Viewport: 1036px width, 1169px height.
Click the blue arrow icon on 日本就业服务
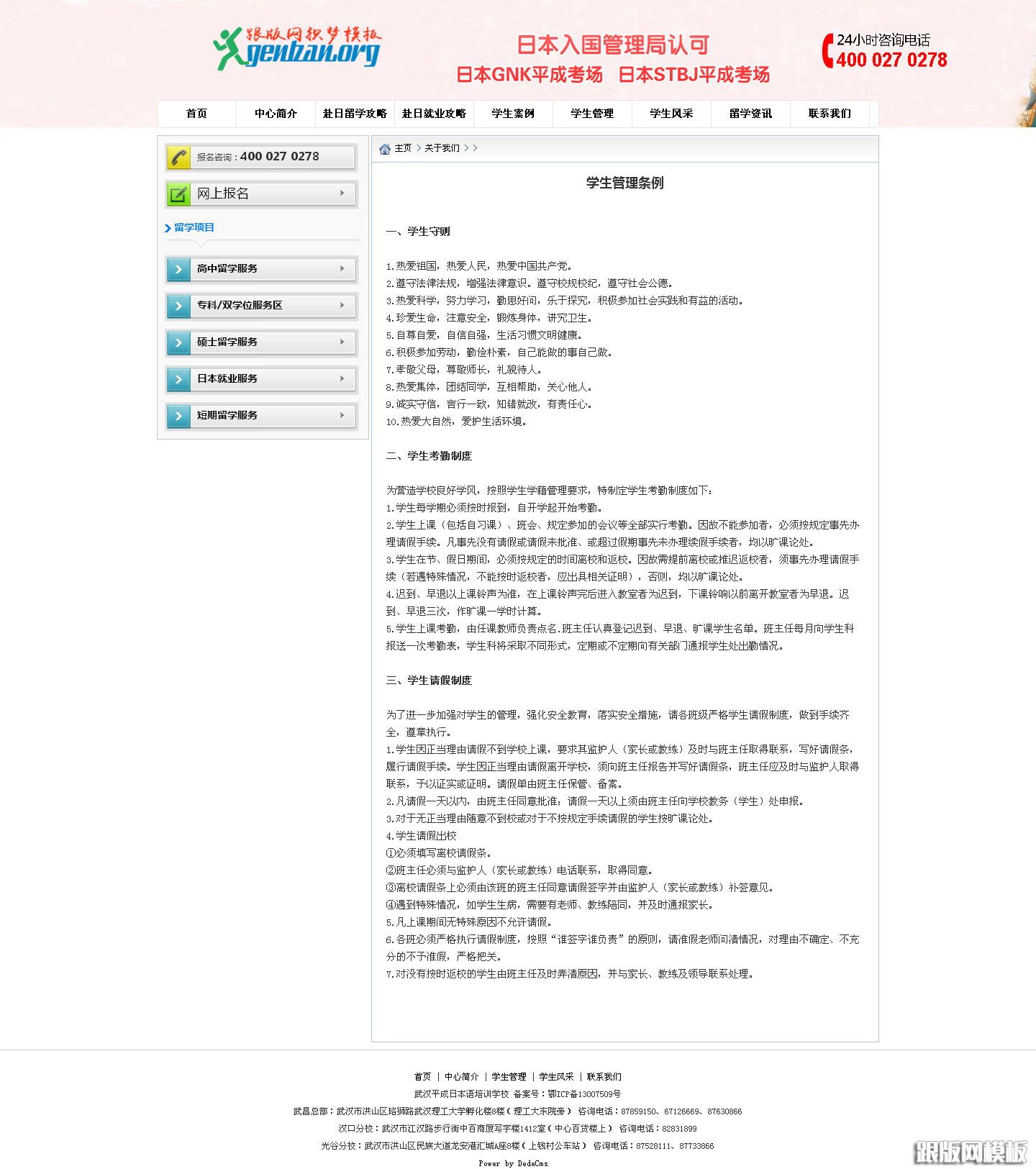click(178, 379)
